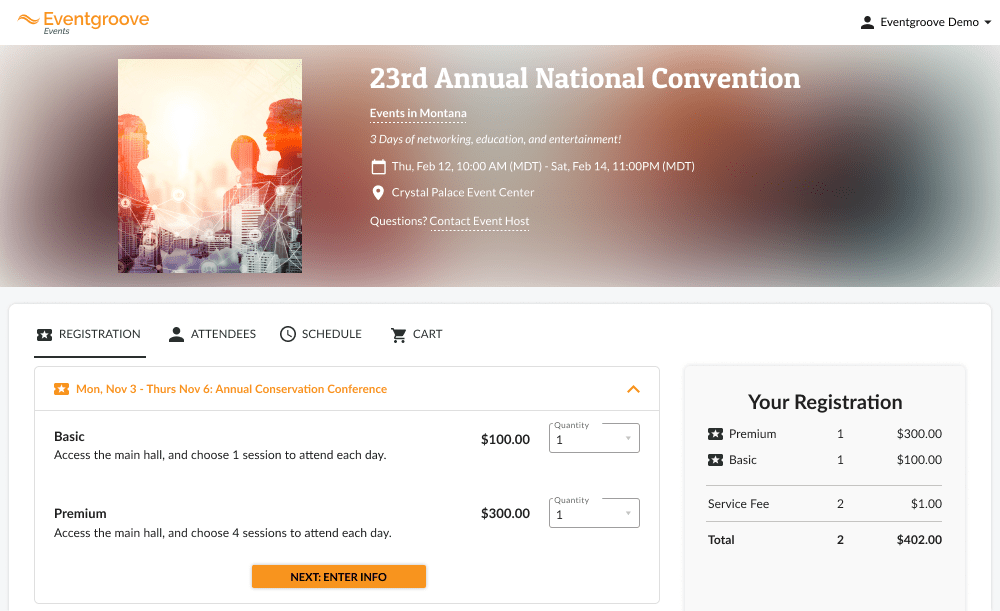
Task: Click the clock icon on Schedule tab
Action: coord(288,334)
